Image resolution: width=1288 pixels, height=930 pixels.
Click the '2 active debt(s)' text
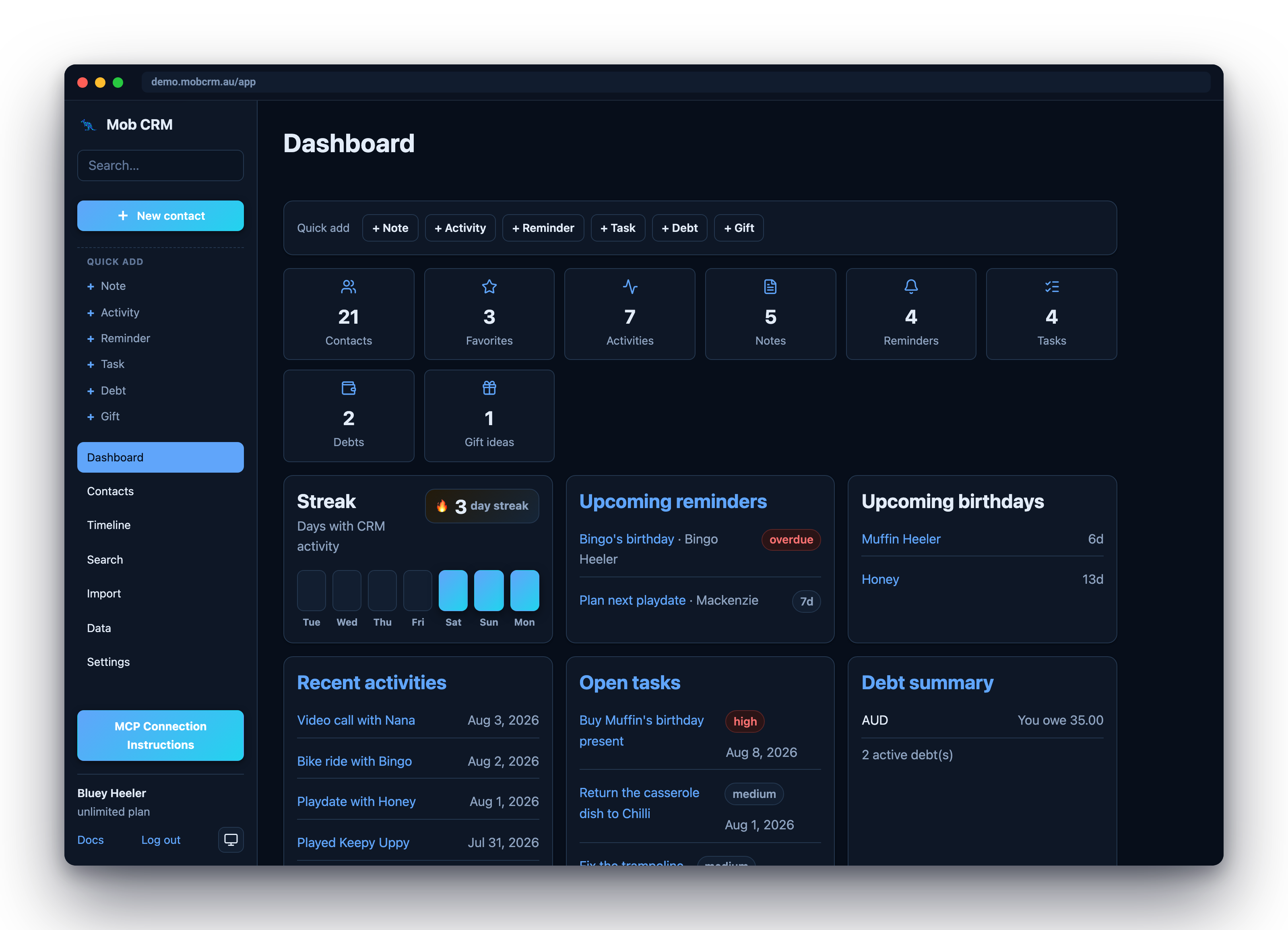[907, 755]
